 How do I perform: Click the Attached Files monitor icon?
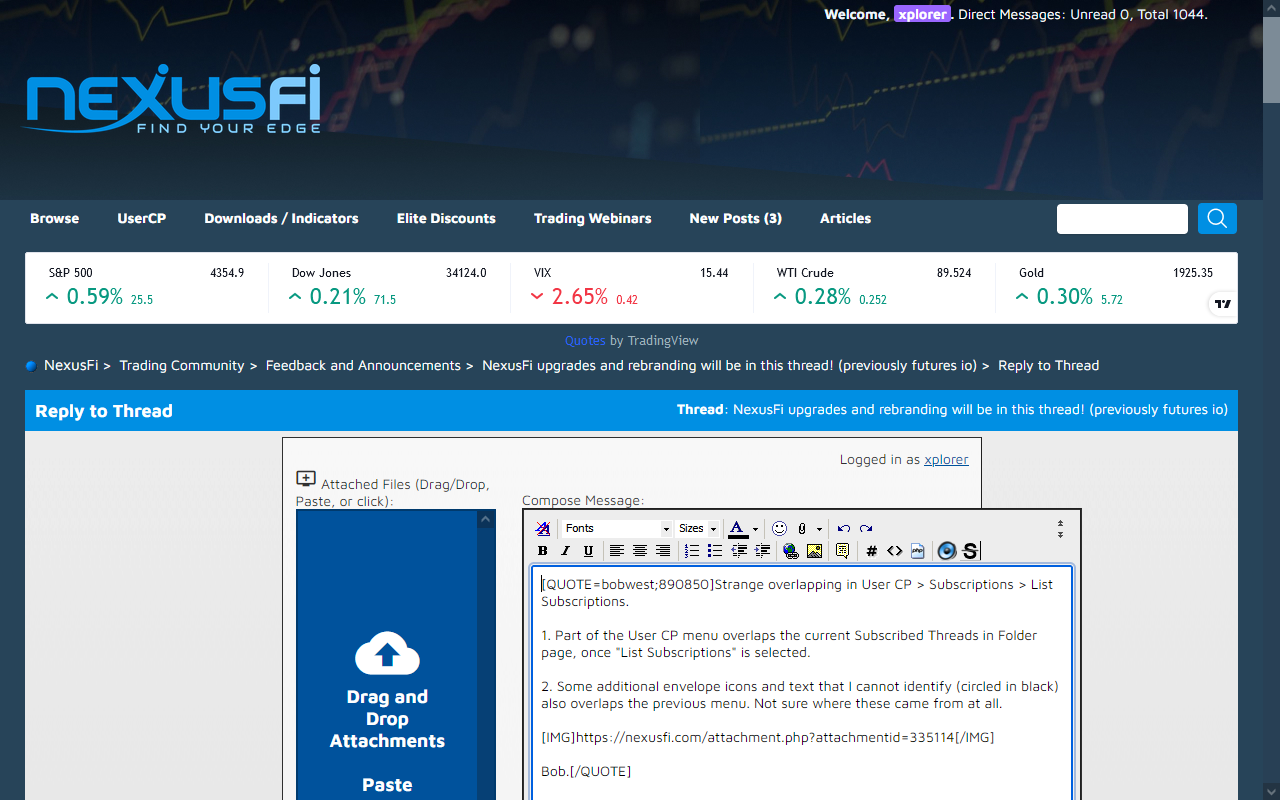coord(306,480)
